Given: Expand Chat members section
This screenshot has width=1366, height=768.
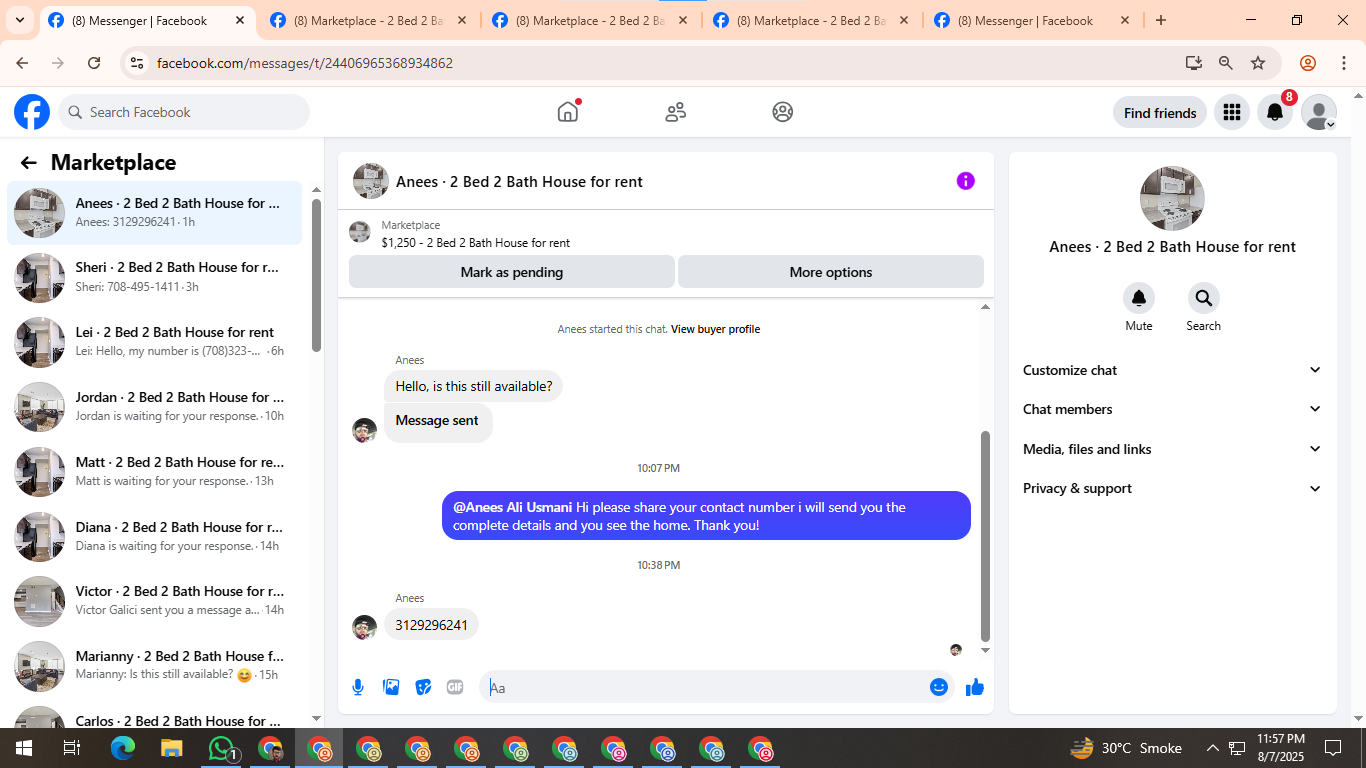Looking at the screenshot, I should tap(1172, 409).
